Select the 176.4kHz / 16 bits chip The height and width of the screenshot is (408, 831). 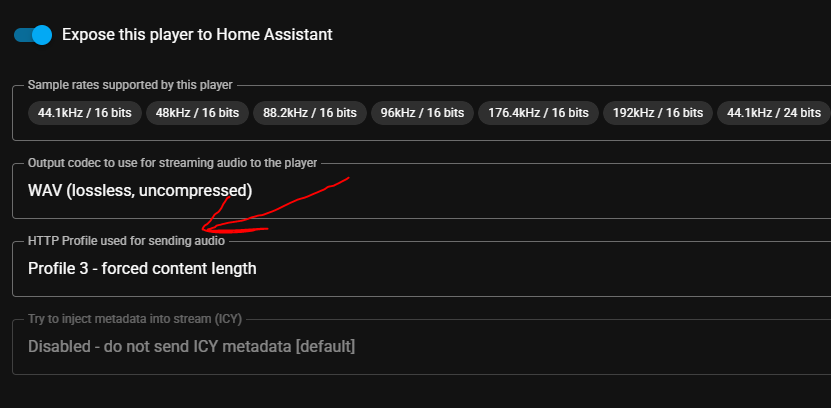tap(538, 113)
